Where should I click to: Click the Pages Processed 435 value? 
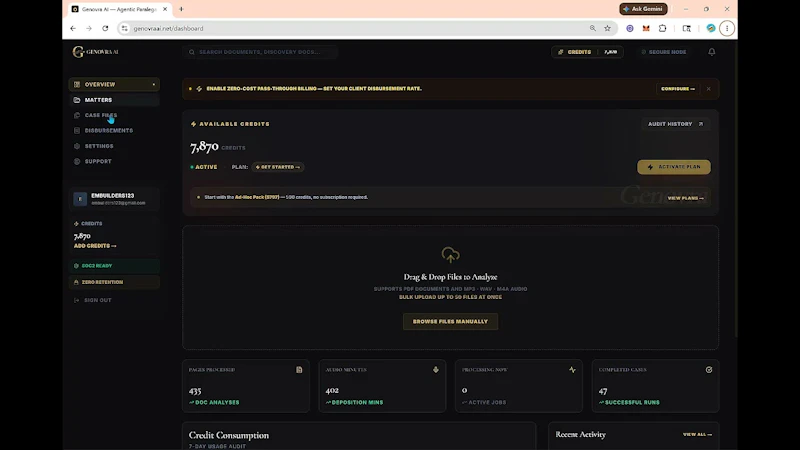click(195, 391)
